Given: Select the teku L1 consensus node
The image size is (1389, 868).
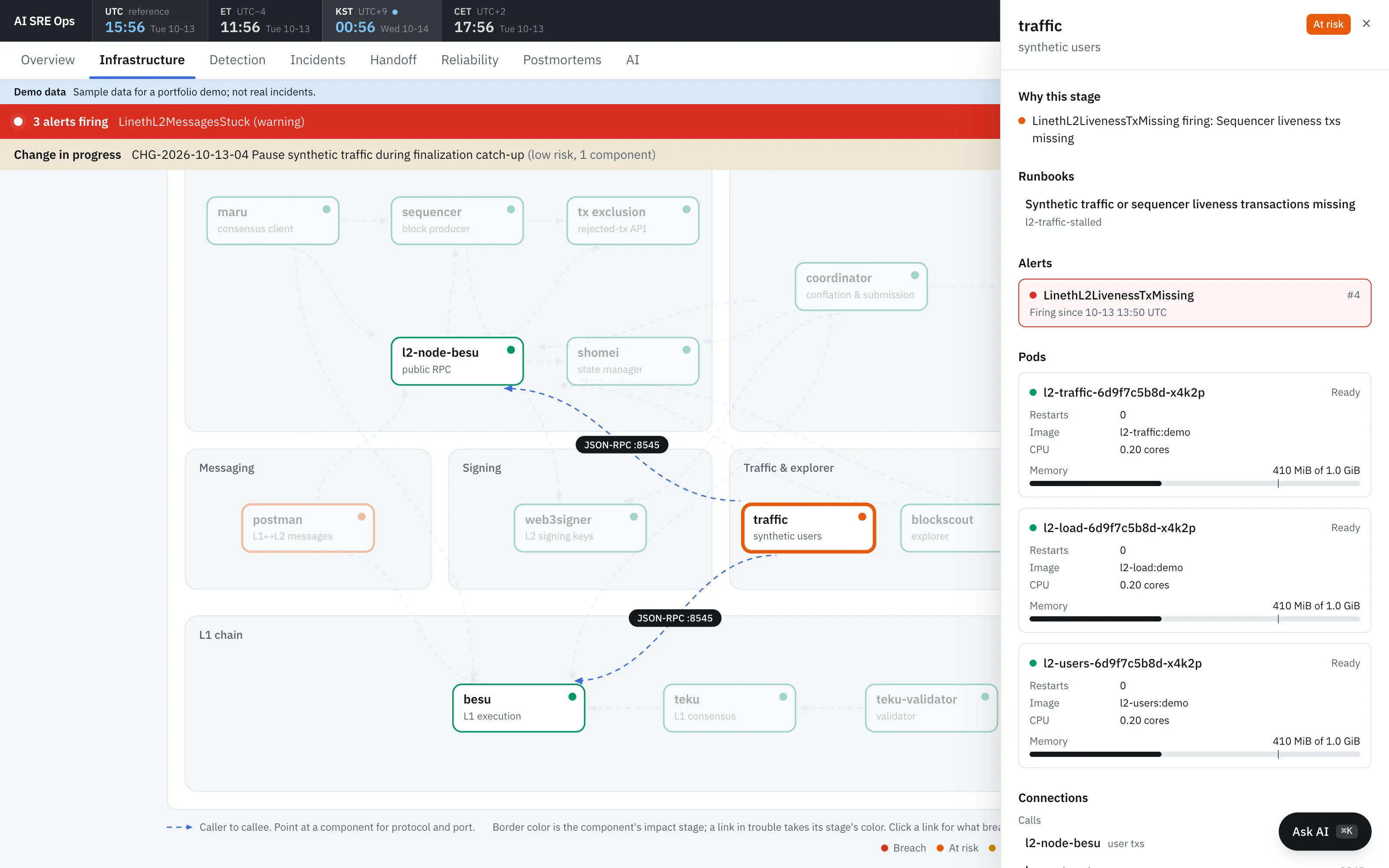Looking at the screenshot, I should pyautogui.click(x=729, y=708).
